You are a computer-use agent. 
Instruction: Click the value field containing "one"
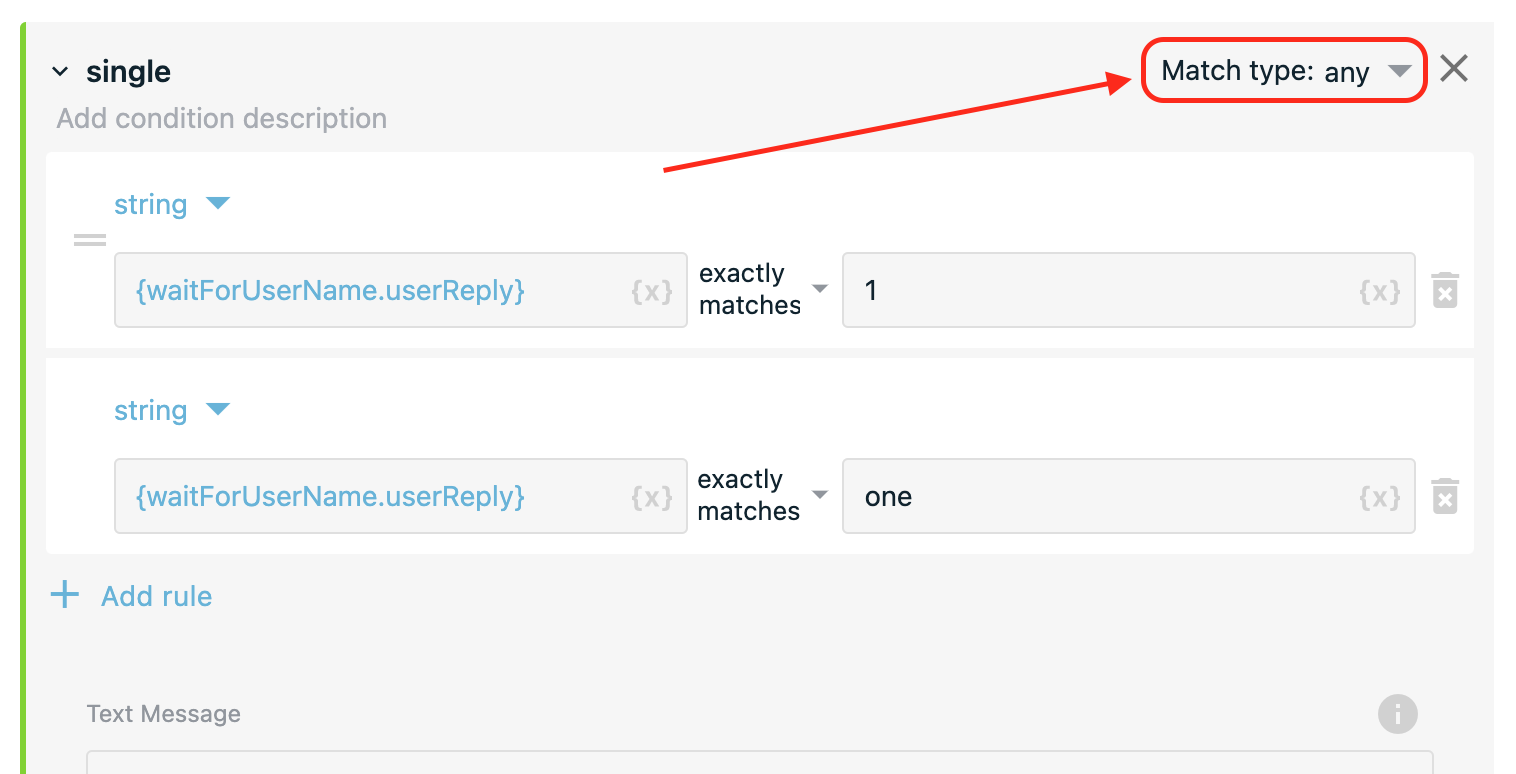(1129, 496)
